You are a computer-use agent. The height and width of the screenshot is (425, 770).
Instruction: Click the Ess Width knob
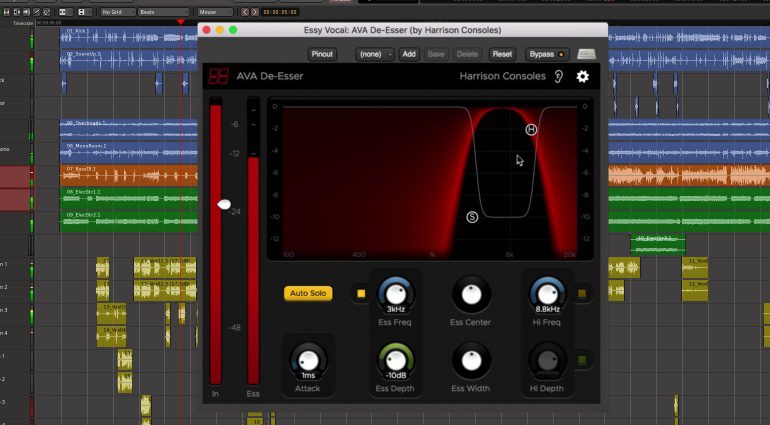click(x=470, y=360)
